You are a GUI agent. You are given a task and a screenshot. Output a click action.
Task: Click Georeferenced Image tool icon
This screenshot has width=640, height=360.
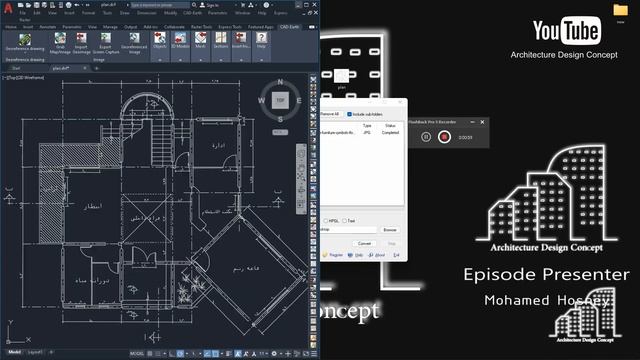134,38
